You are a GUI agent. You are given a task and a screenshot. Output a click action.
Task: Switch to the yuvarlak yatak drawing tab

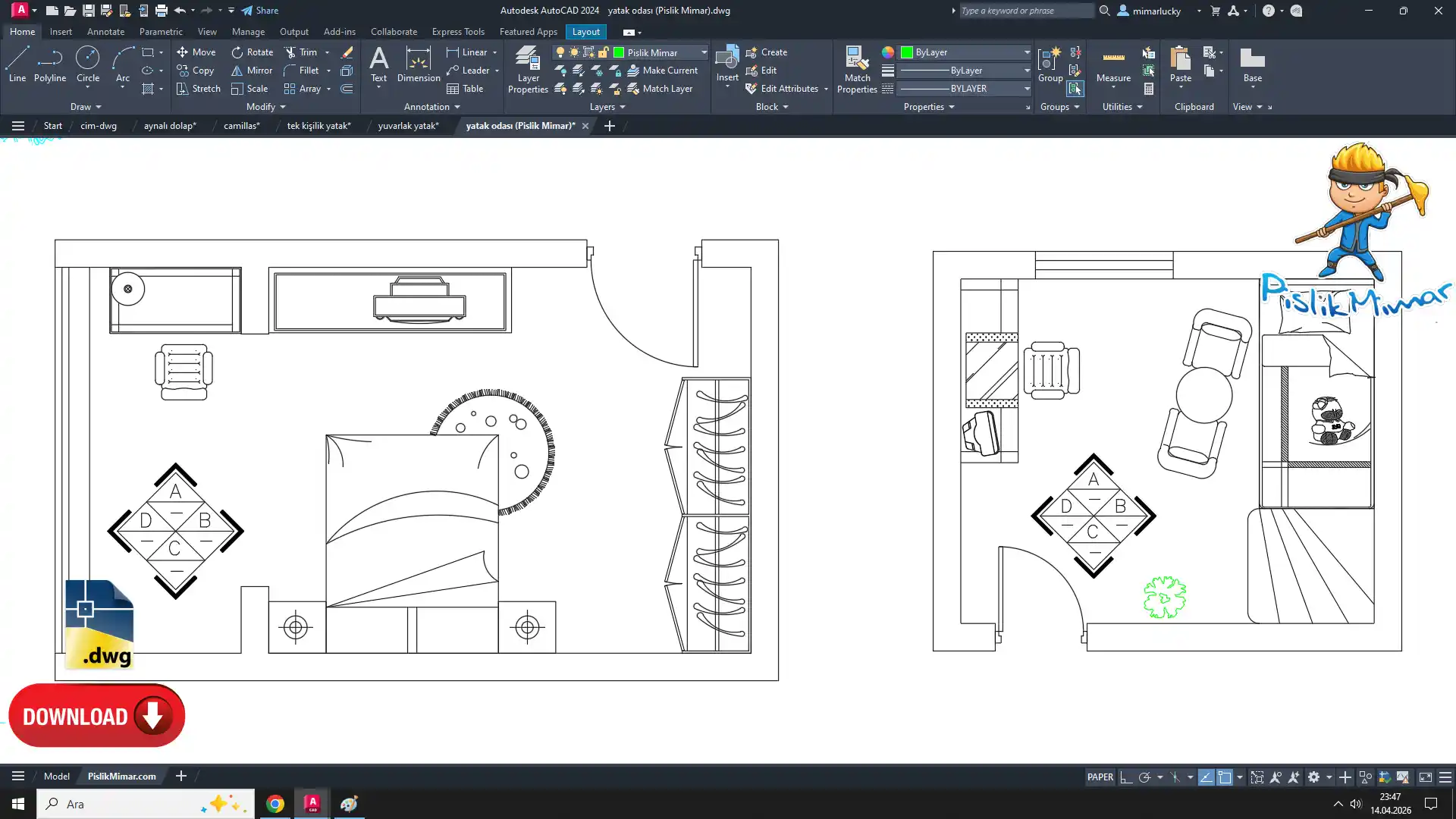408,126
